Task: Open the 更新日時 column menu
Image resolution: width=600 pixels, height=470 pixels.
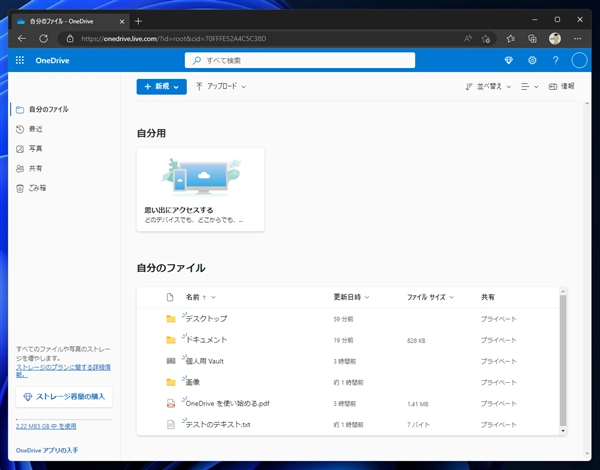Action: pos(351,297)
